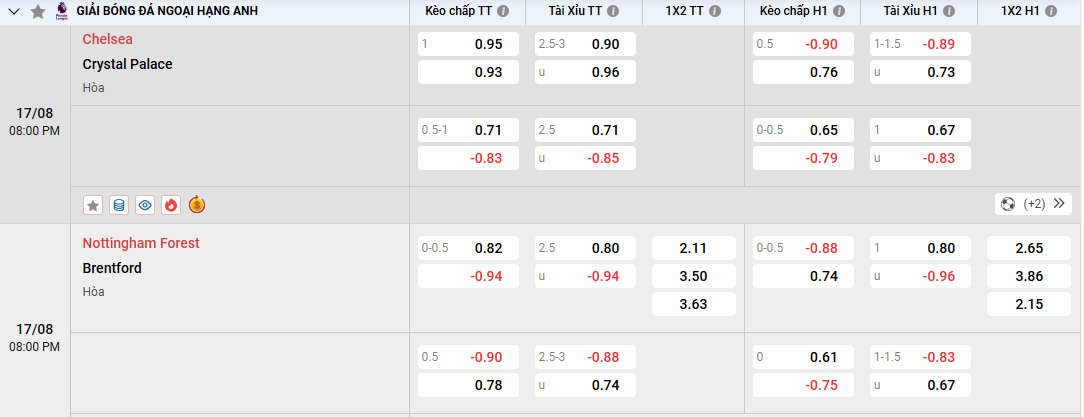1084x417 pixels.
Task: Open the database statistics icon for Chelsea match
Action: click(x=119, y=205)
